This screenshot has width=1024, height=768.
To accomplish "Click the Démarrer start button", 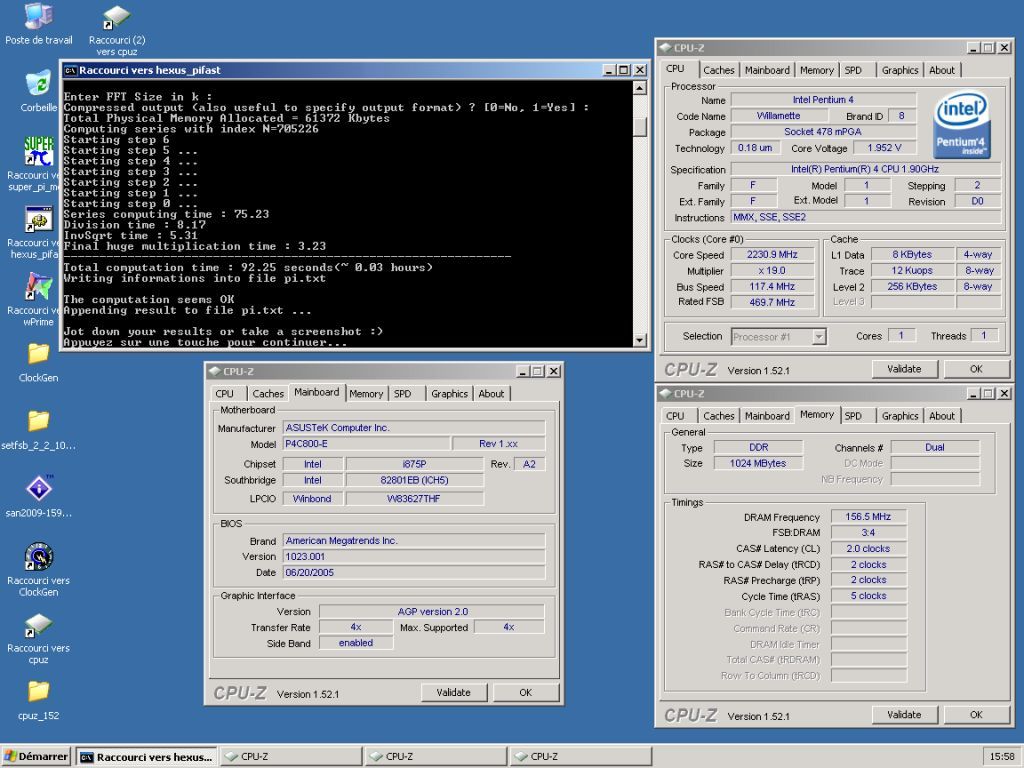I will tap(36, 756).
